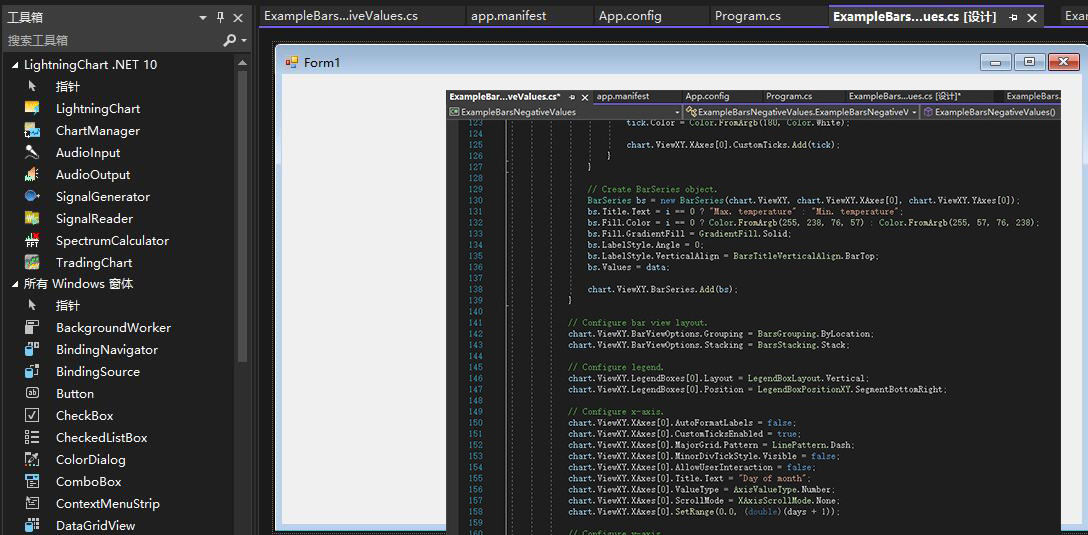Viewport: 1088px width, 535px height.
Task: Choose the BindingNavigator toolbox control
Action: [x=107, y=350]
